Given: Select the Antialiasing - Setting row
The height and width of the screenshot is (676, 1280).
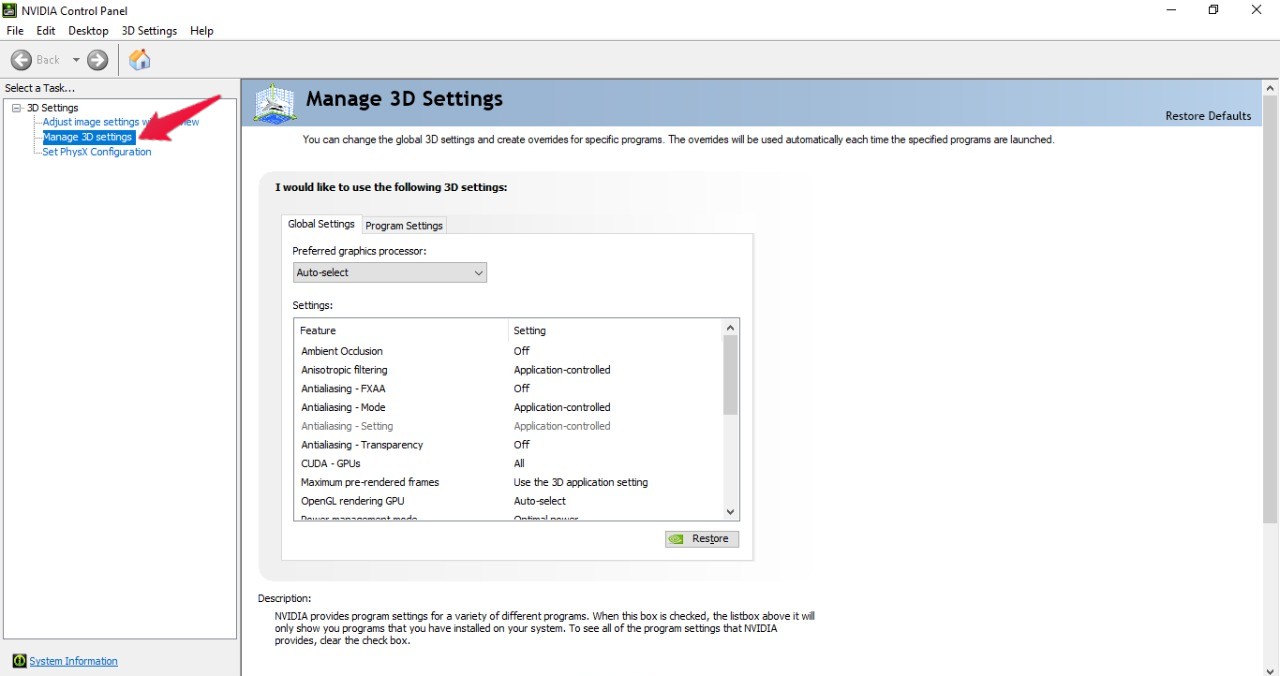Looking at the screenshot, I should tap(508, 426).
